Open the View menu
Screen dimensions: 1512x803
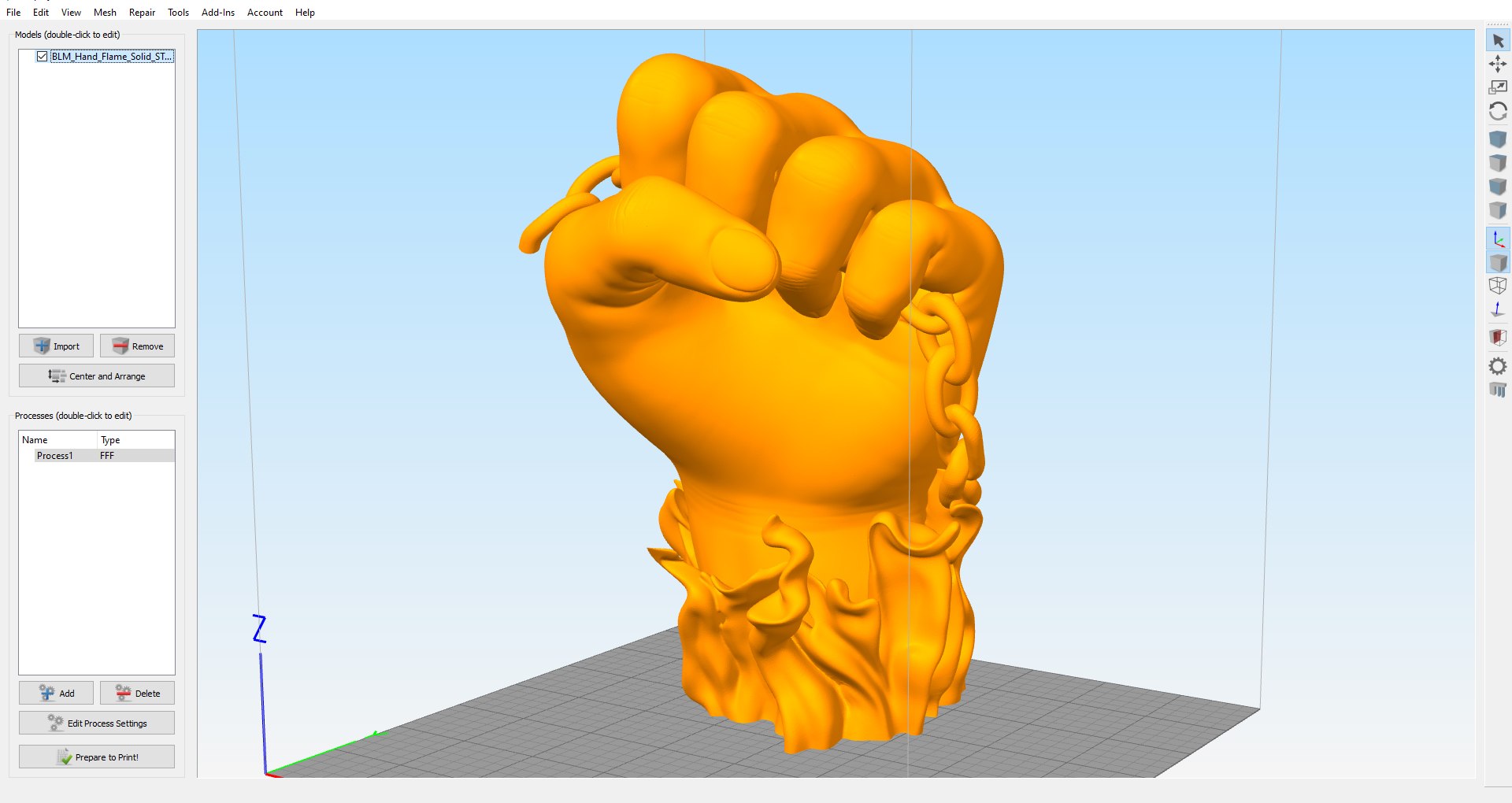click(71, 13)
